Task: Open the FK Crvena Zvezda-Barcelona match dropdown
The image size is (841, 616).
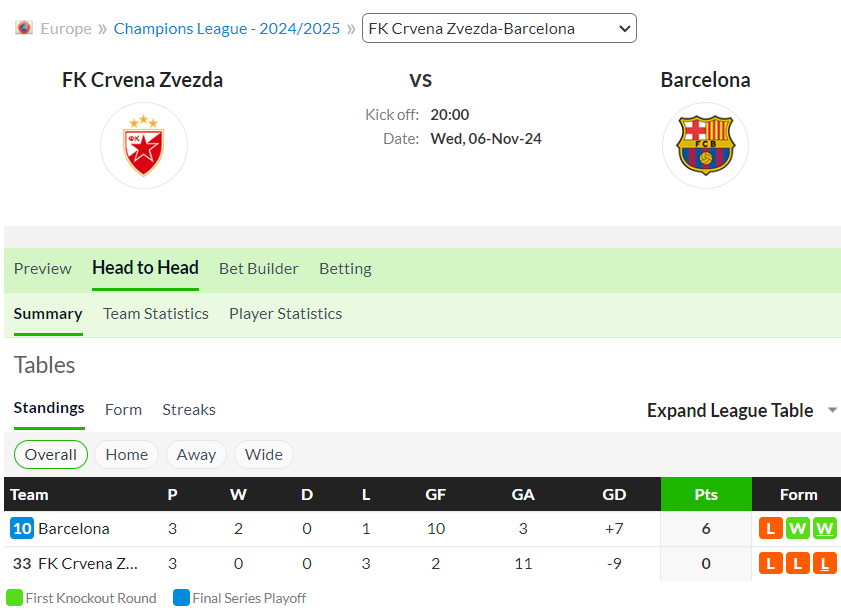Action: pos(499,28)
